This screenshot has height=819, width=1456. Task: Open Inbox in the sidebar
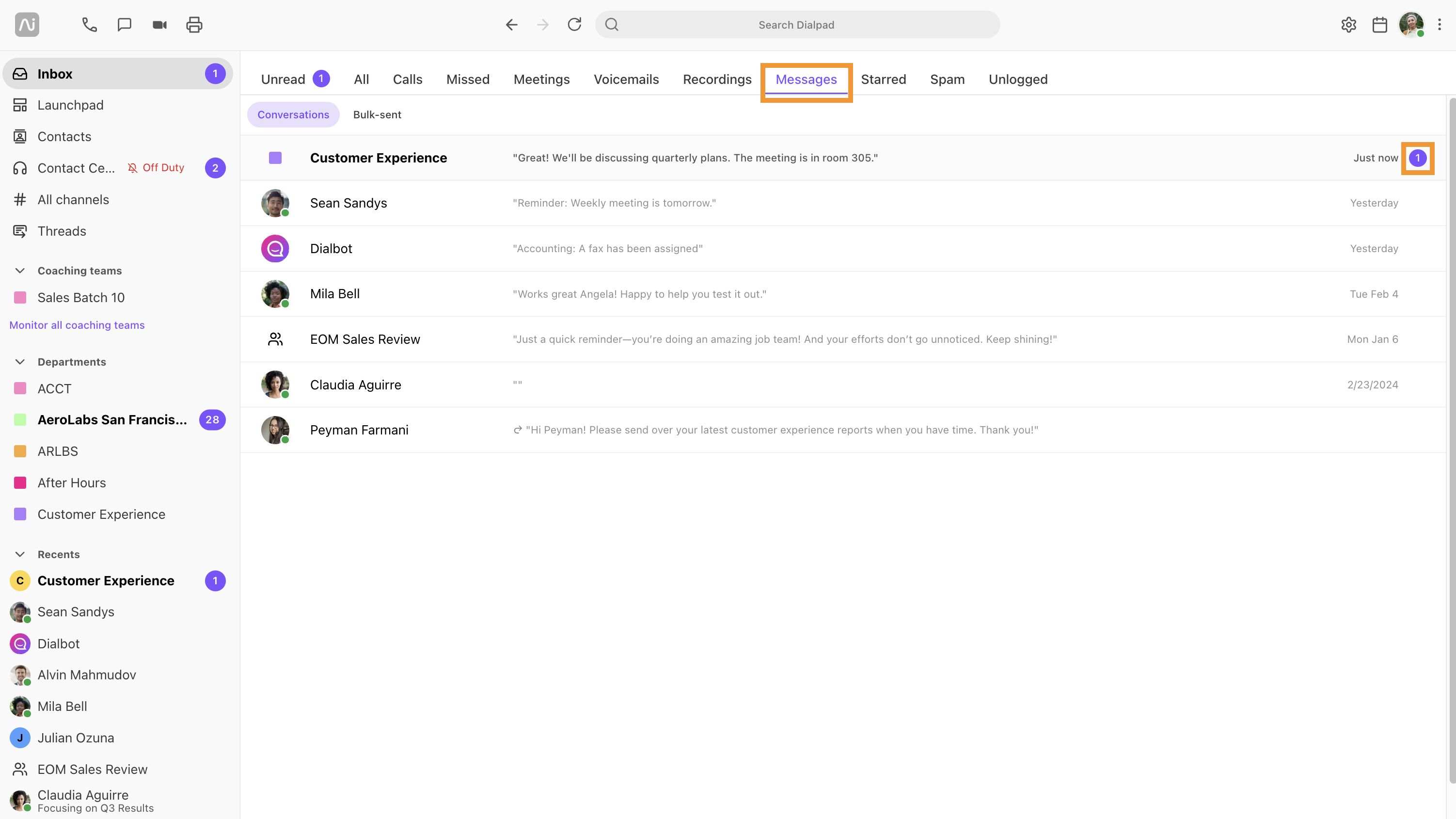tap(118, 74)
